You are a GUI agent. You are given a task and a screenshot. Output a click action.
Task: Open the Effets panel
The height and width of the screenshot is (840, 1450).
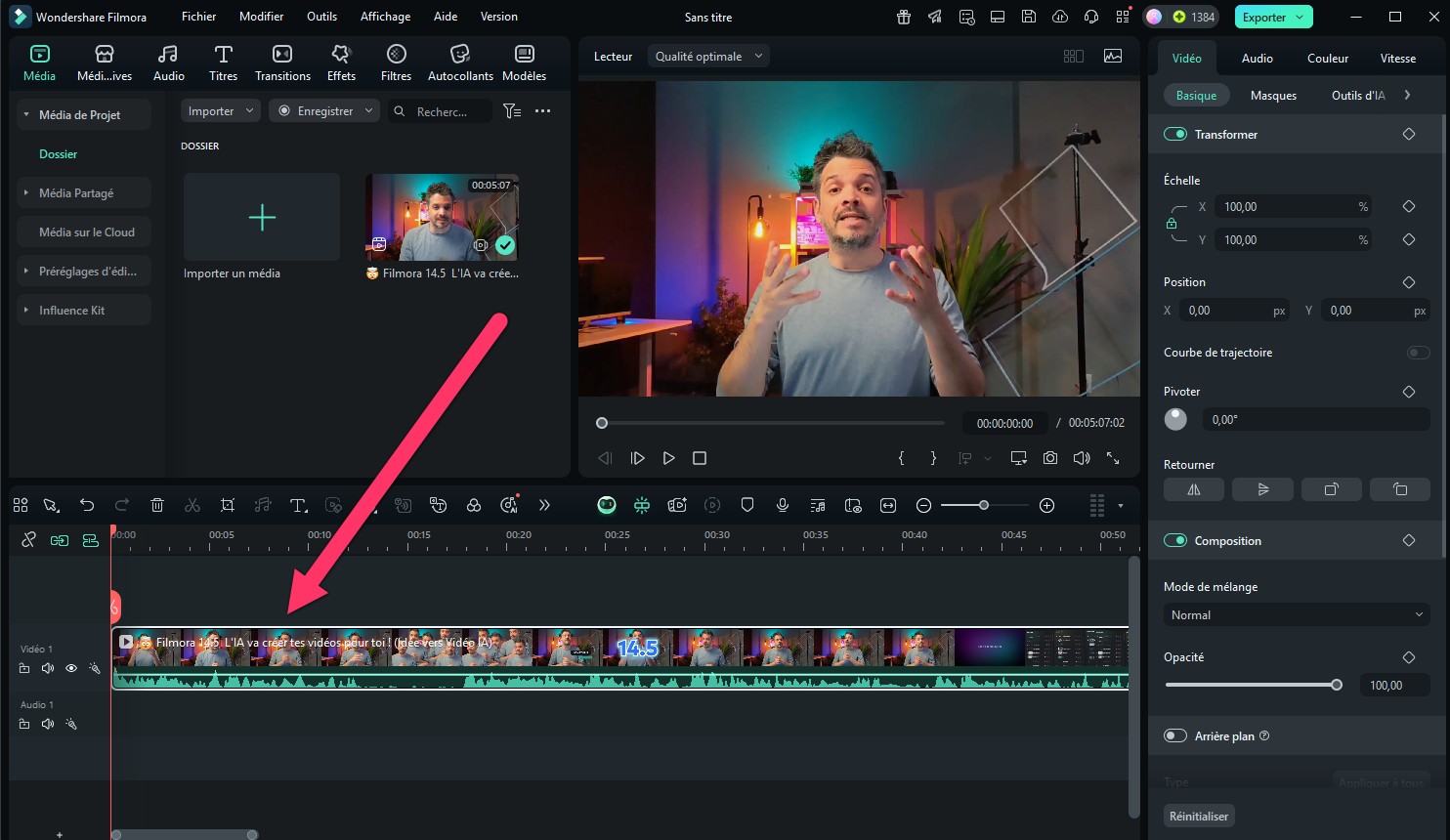[x=341, y=63]
